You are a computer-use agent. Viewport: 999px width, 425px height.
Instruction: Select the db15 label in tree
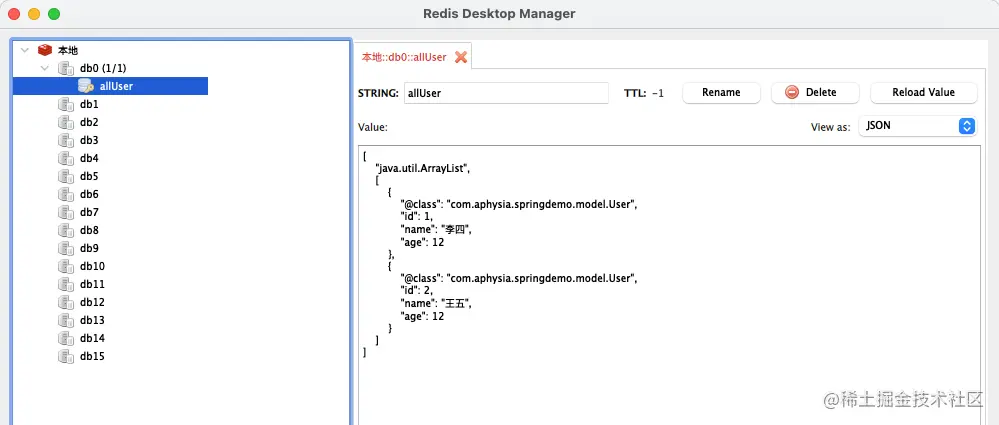pyautogui.click(x=92, y=356)
